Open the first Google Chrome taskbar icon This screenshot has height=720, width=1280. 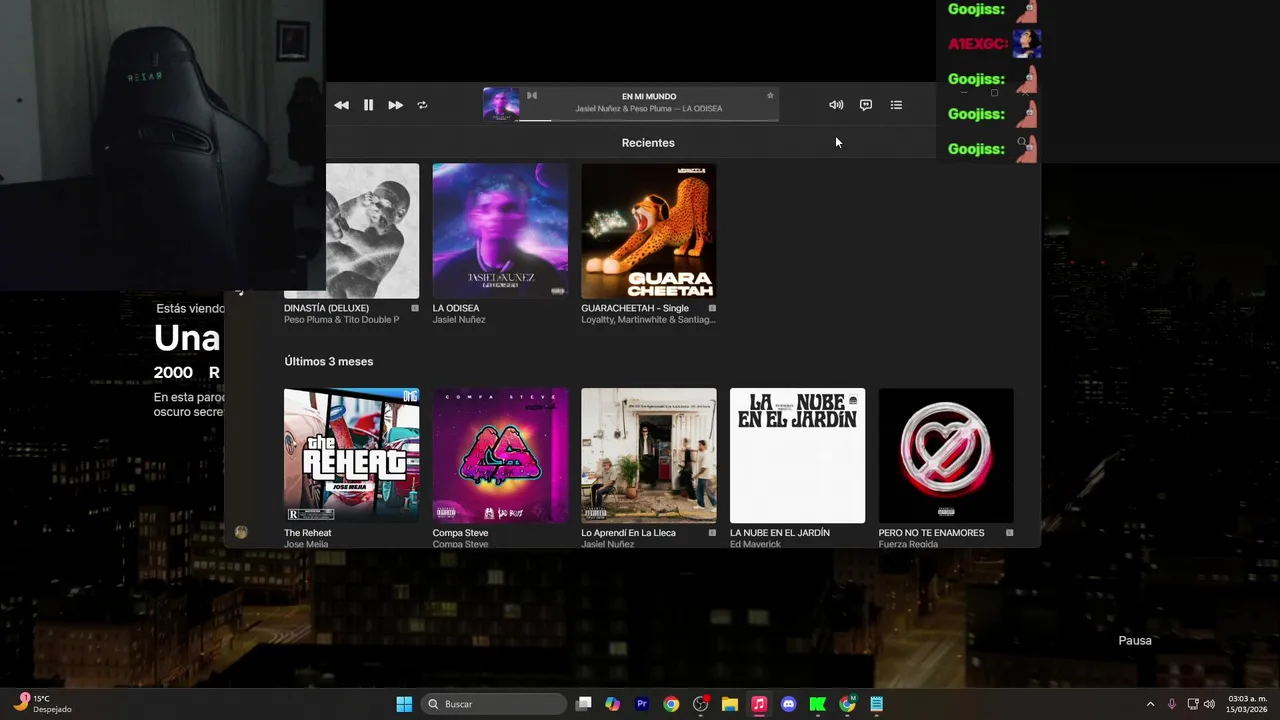[671, 704]
